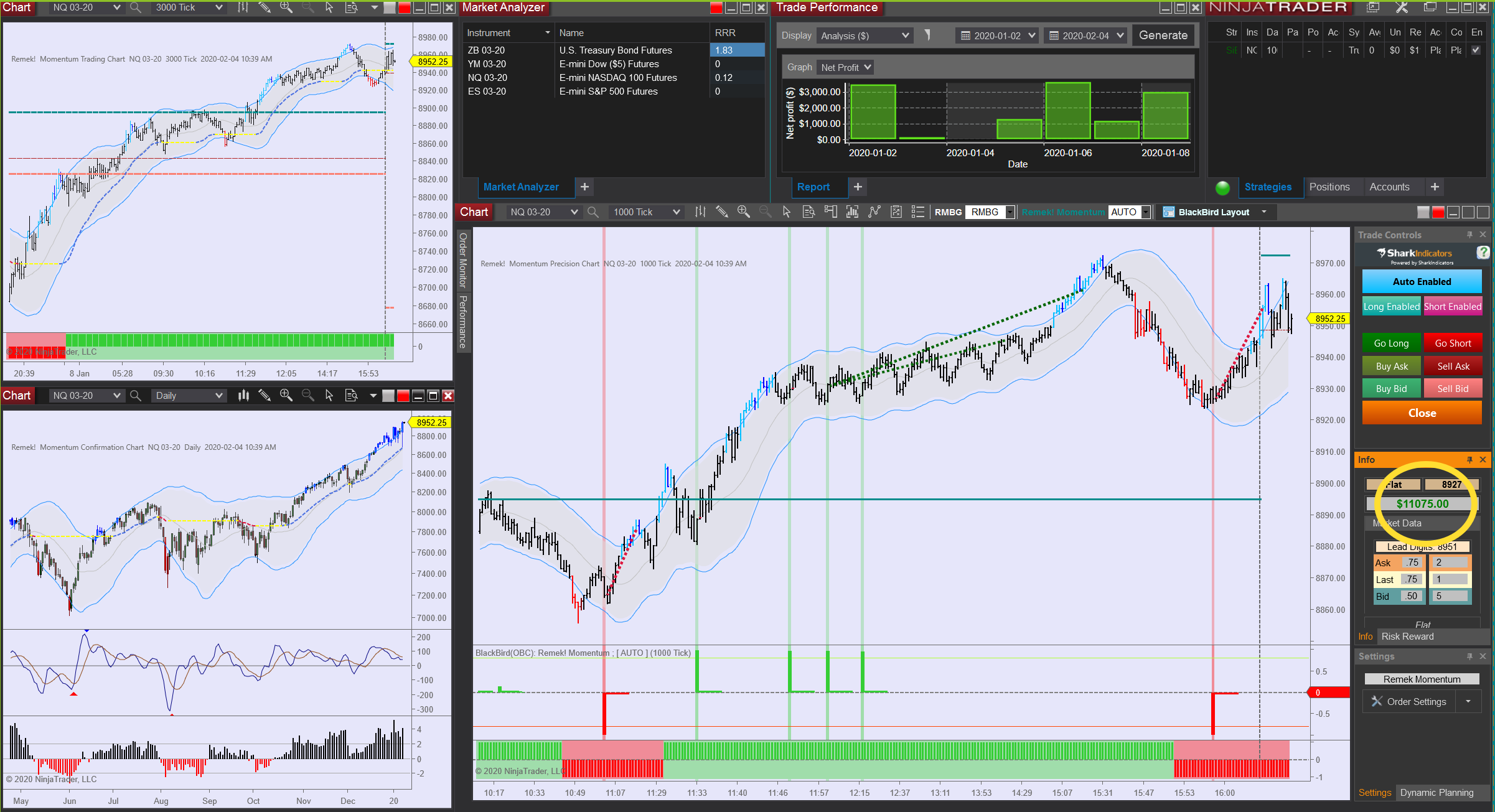Open instrument dropdown NQ 03-20 in 3000 Tick chart
The width and height of the screenshot is (1495, 812).
[86, 7]
